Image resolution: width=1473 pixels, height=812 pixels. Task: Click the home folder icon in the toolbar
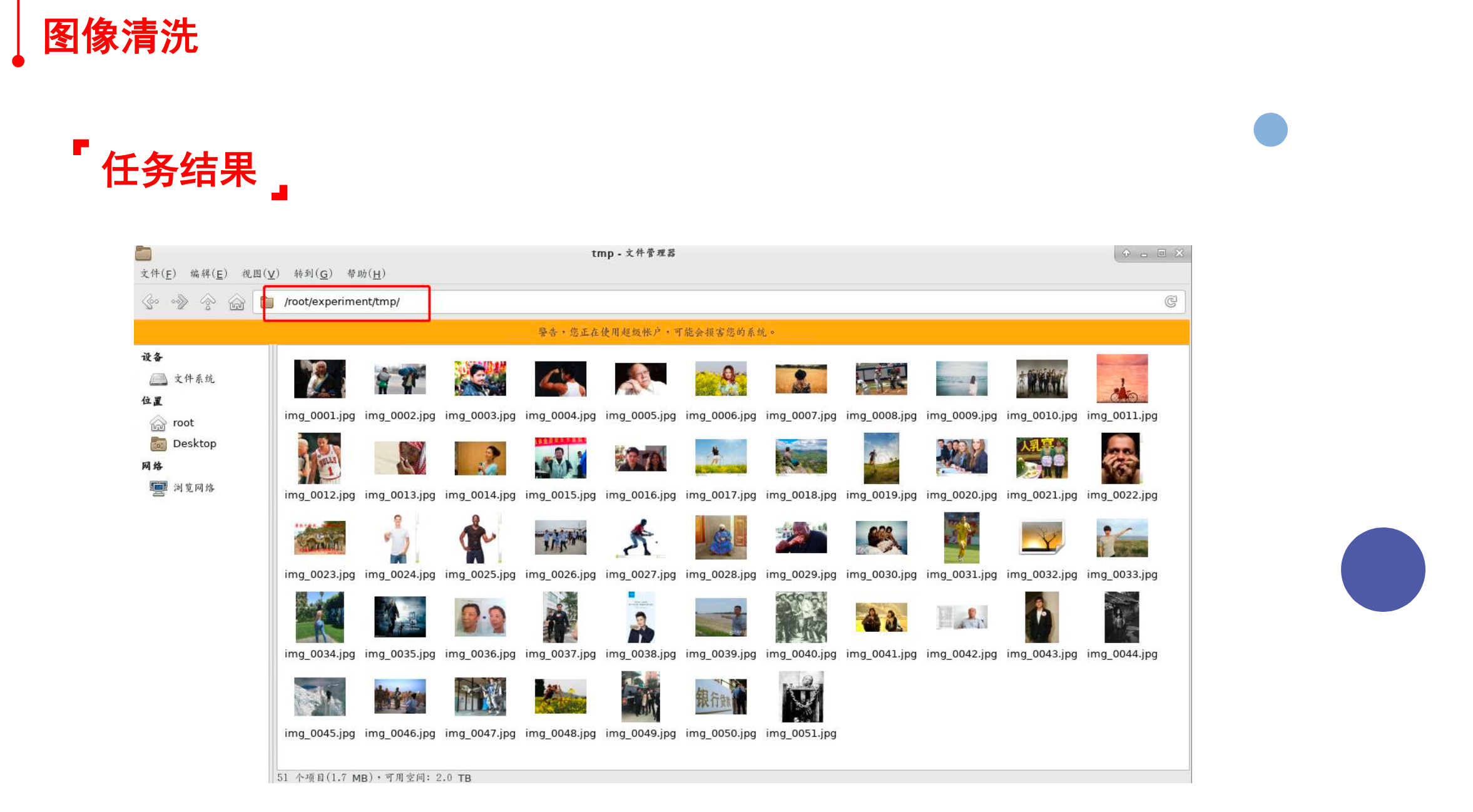[237, 302]
